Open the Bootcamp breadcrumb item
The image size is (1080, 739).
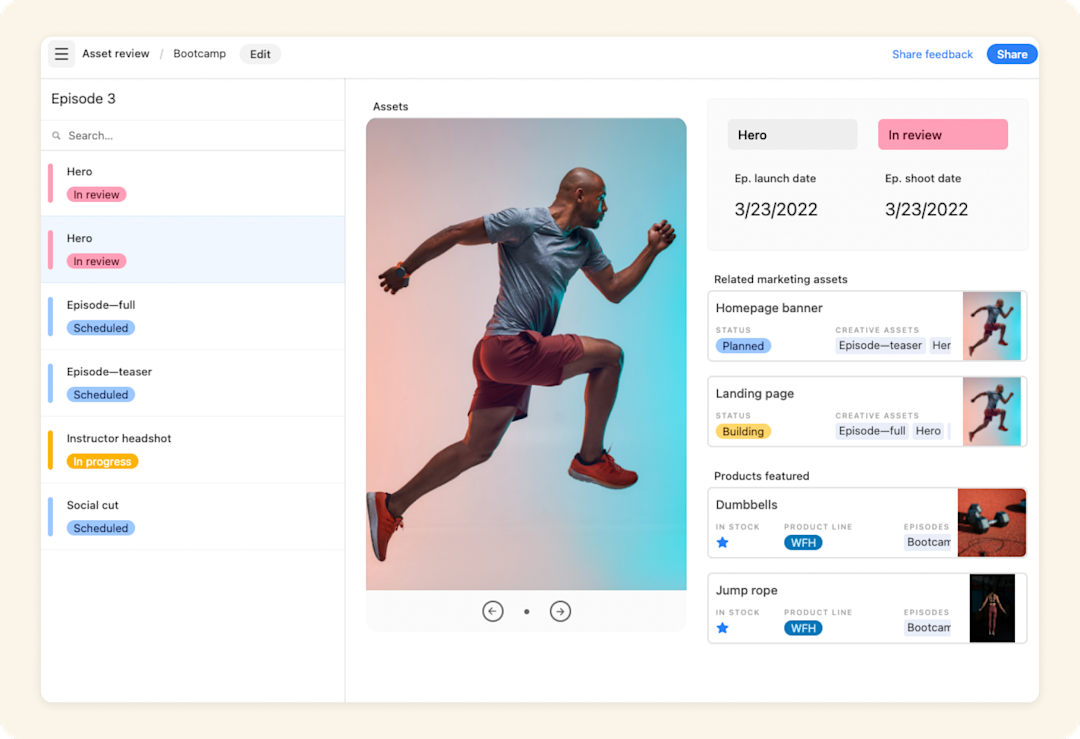tap(199, 54)
